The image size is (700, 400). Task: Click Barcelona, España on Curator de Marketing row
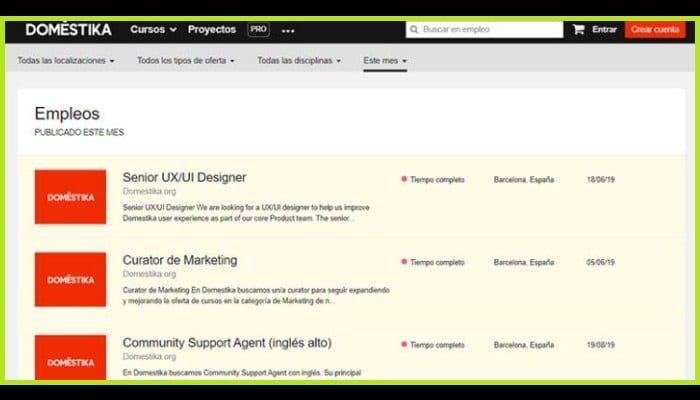click(x=524, y=262)
